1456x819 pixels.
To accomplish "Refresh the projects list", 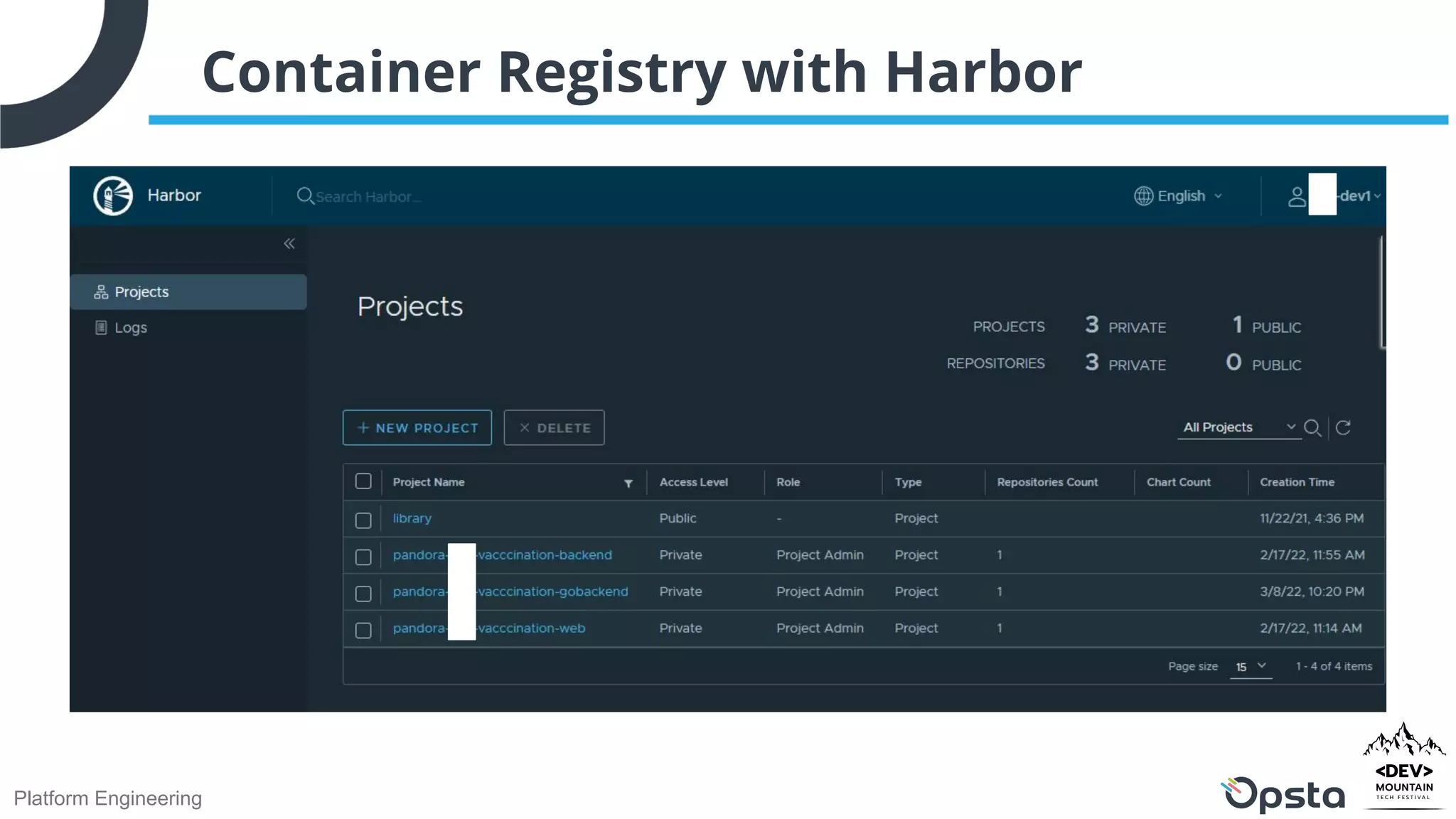I will click(x=1343, y=427).
